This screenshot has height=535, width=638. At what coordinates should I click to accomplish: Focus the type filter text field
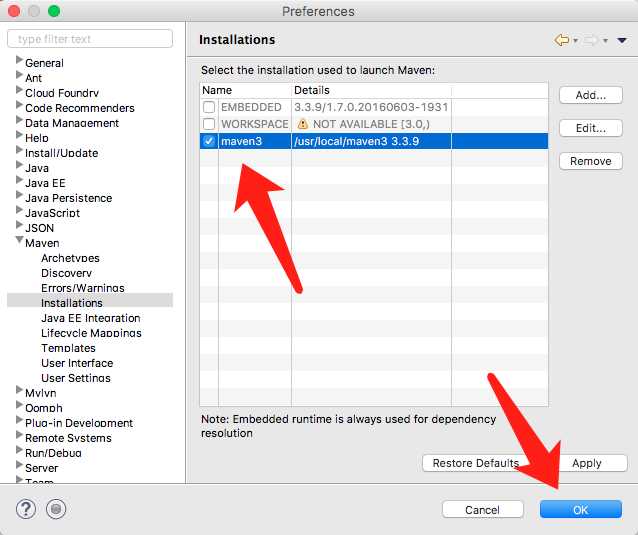point(90,39)
